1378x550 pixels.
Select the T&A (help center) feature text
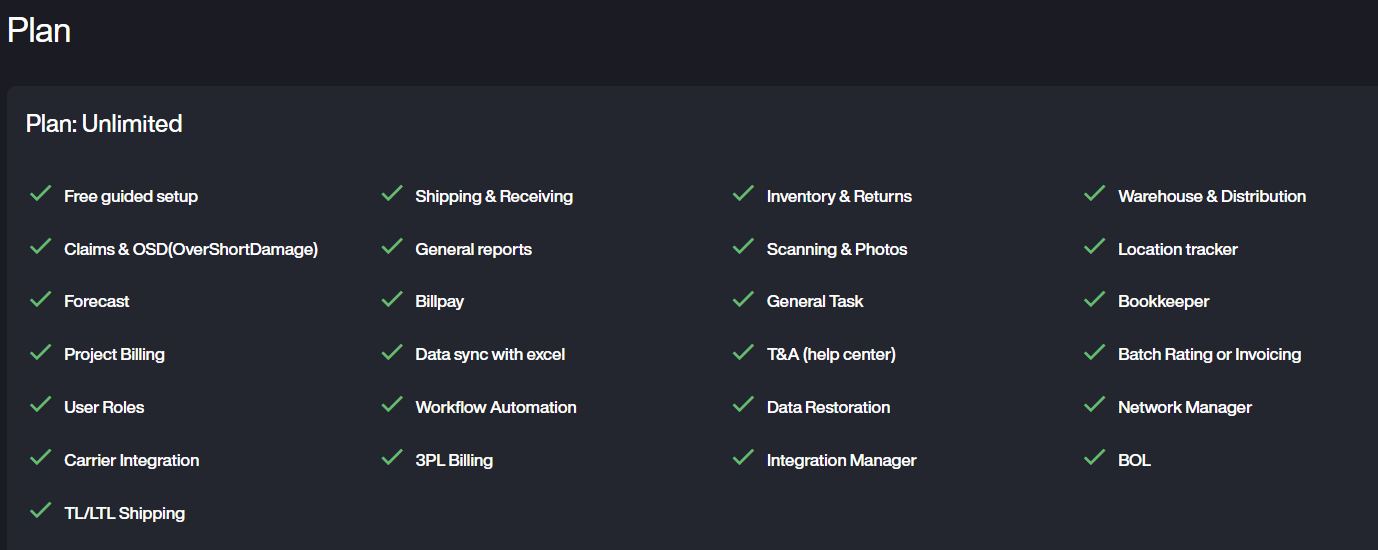pyautogui.click(x=830, y=354)
